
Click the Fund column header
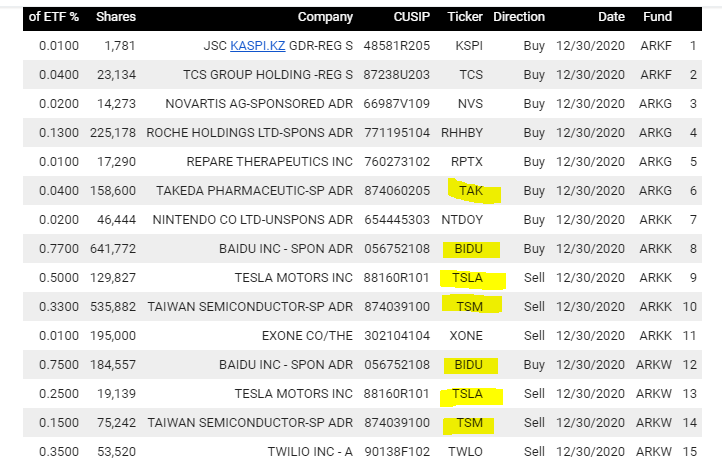[657, 17]
